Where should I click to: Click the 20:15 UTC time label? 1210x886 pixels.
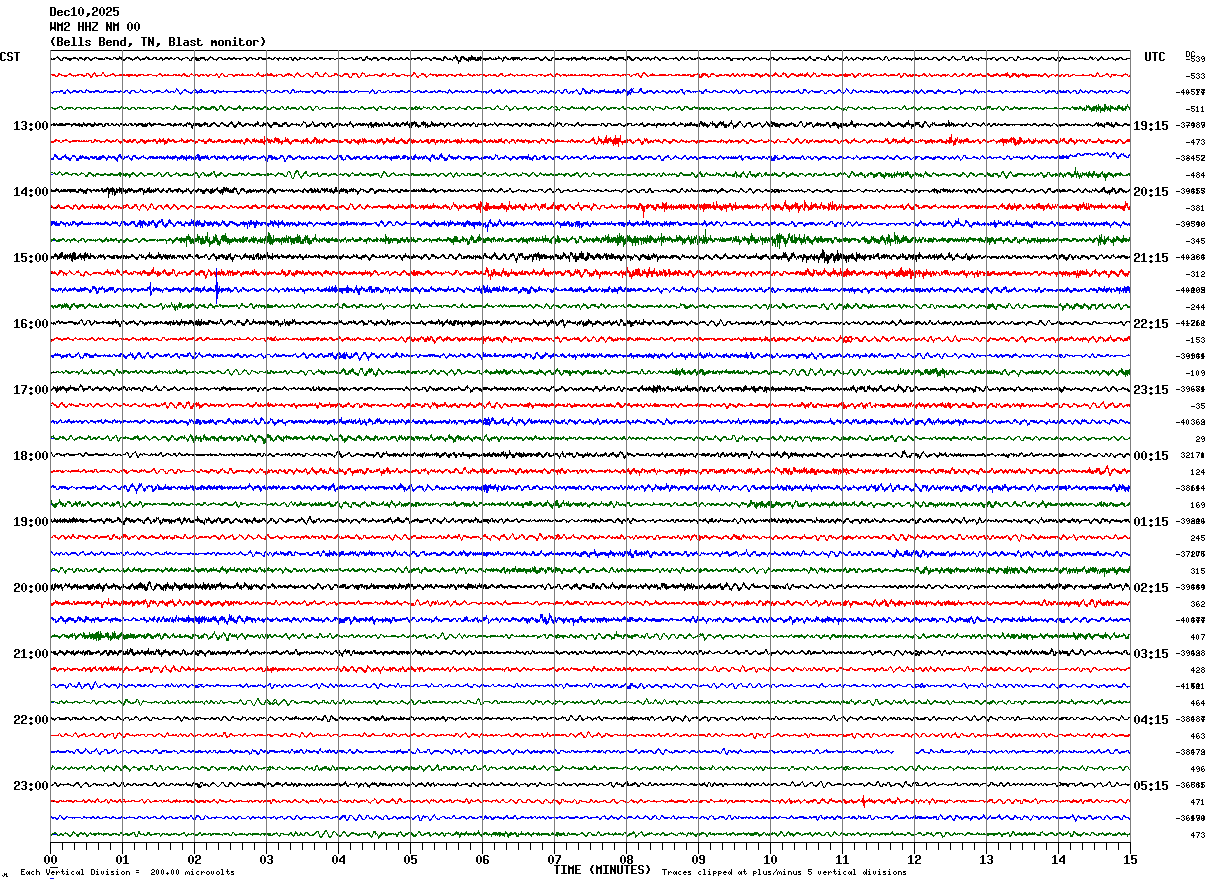[1151, 192]
